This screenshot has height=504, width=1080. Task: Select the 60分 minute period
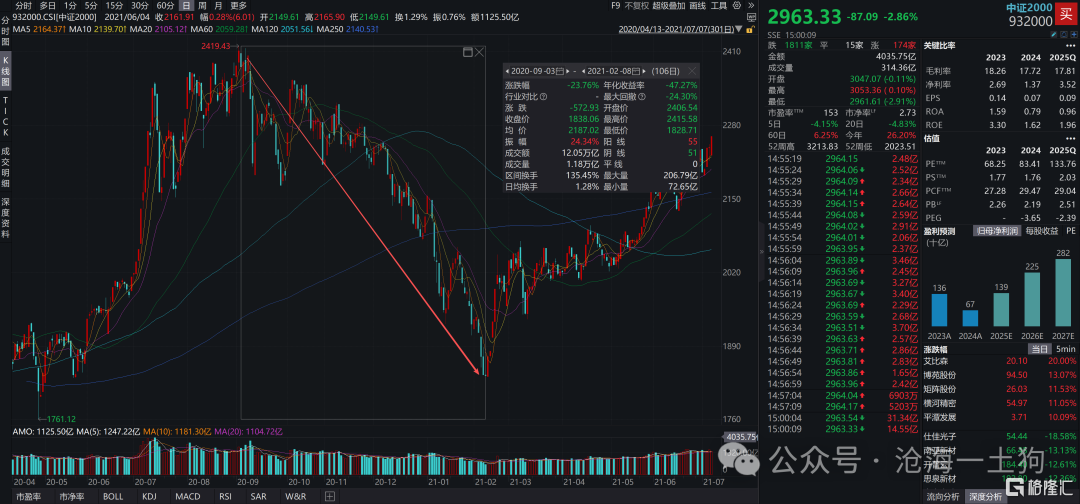pyautogui.click(x=166, y=5)
